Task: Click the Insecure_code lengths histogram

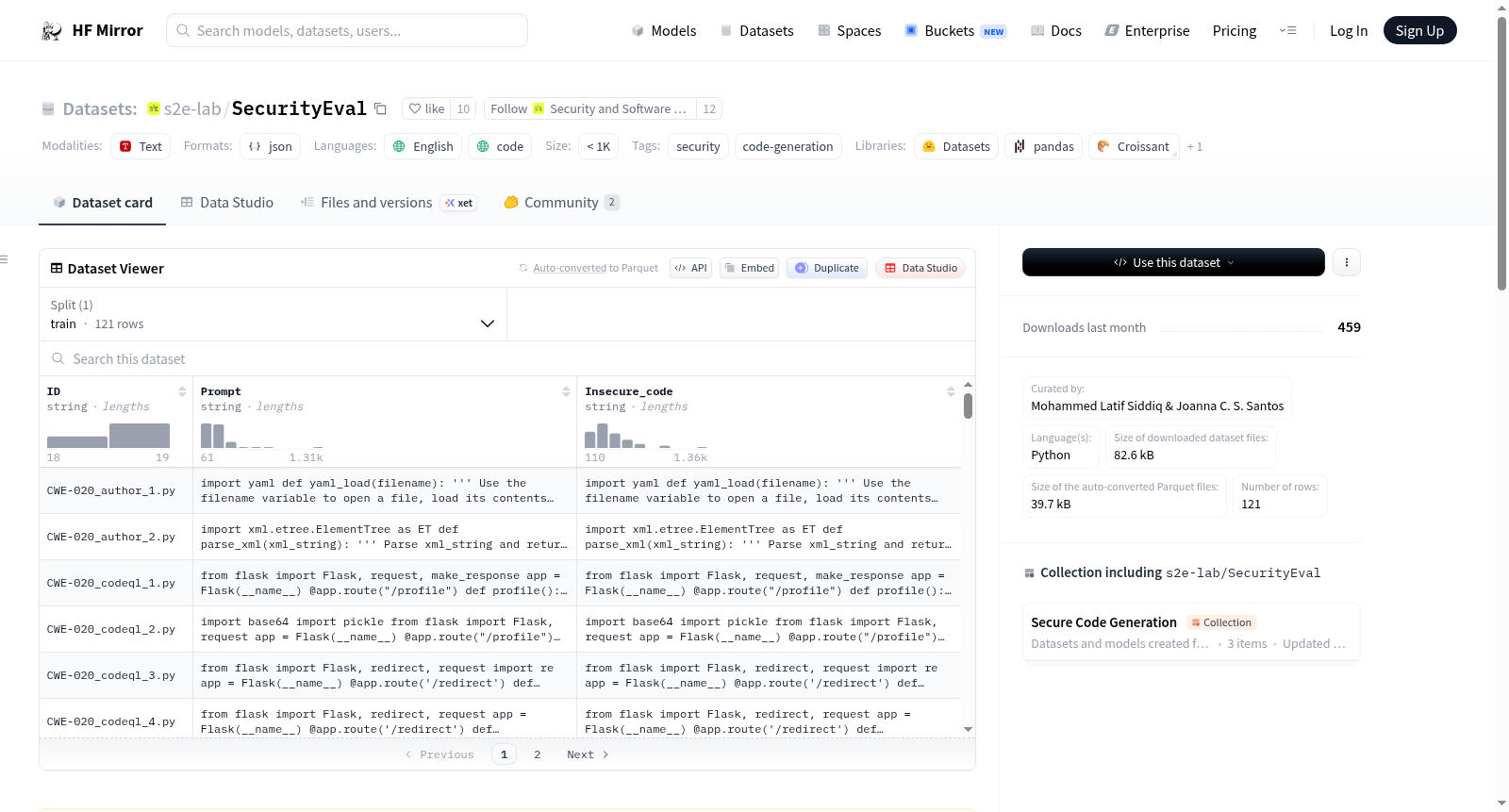Action: tap(646, 436)
